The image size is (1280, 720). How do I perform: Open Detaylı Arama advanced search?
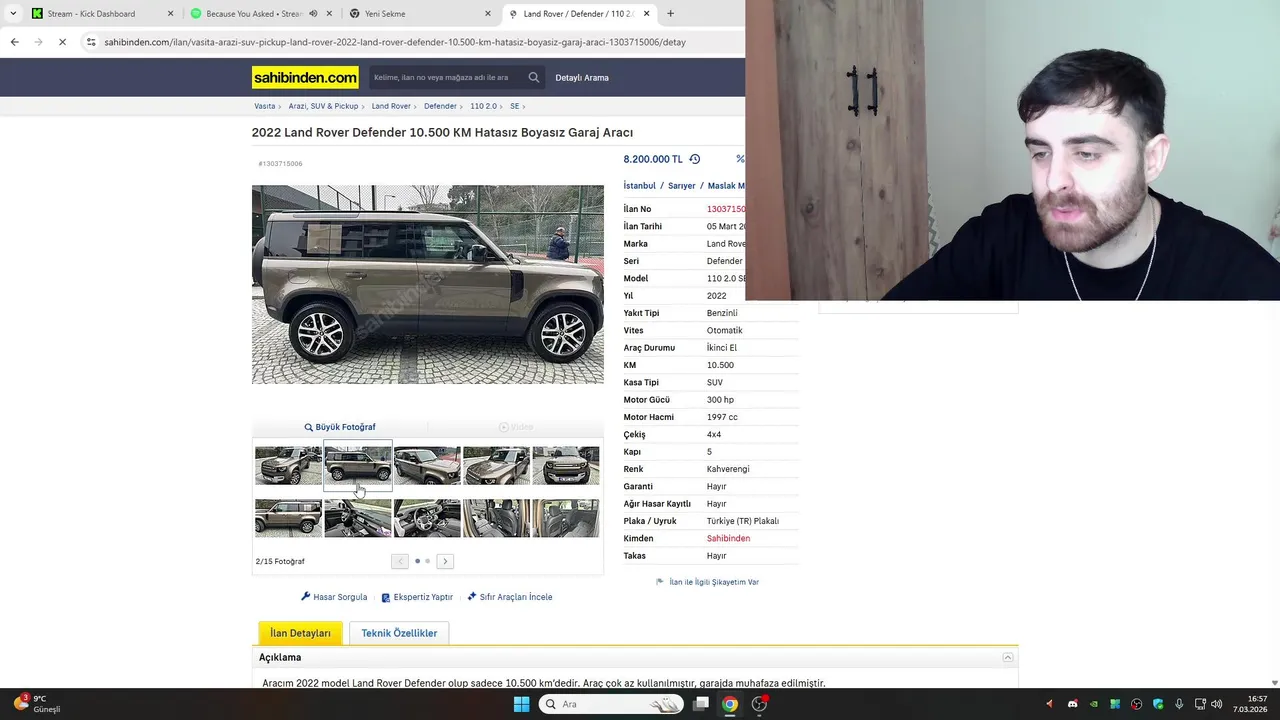pos(582,77)
